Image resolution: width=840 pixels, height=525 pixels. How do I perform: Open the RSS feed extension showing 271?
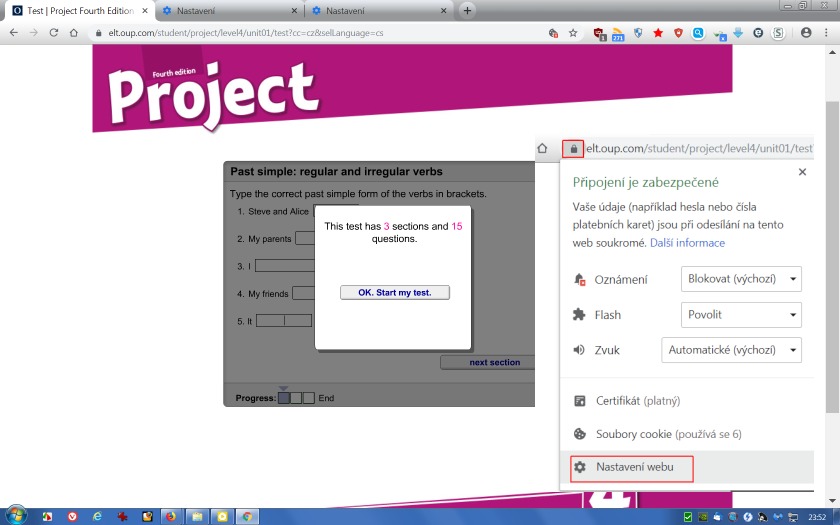coord(618,34)
